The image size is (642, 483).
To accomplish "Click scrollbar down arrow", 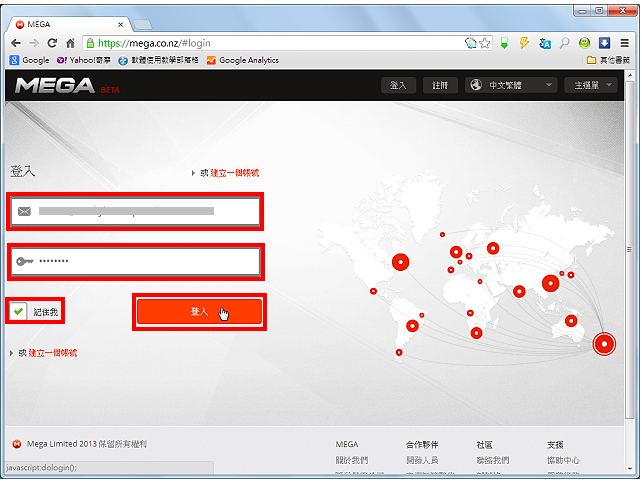I will click(x=630, y=469).
